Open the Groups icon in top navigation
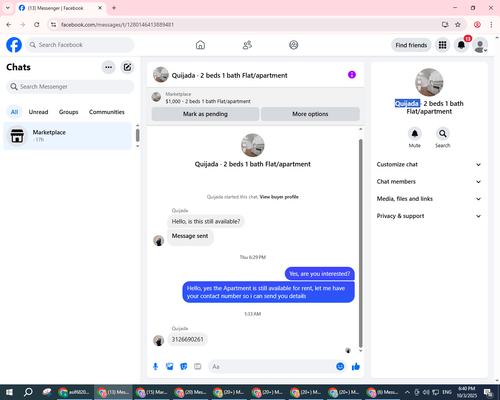Screen dimensions: 500x400 pyautogui.click(x=294, y=45)
